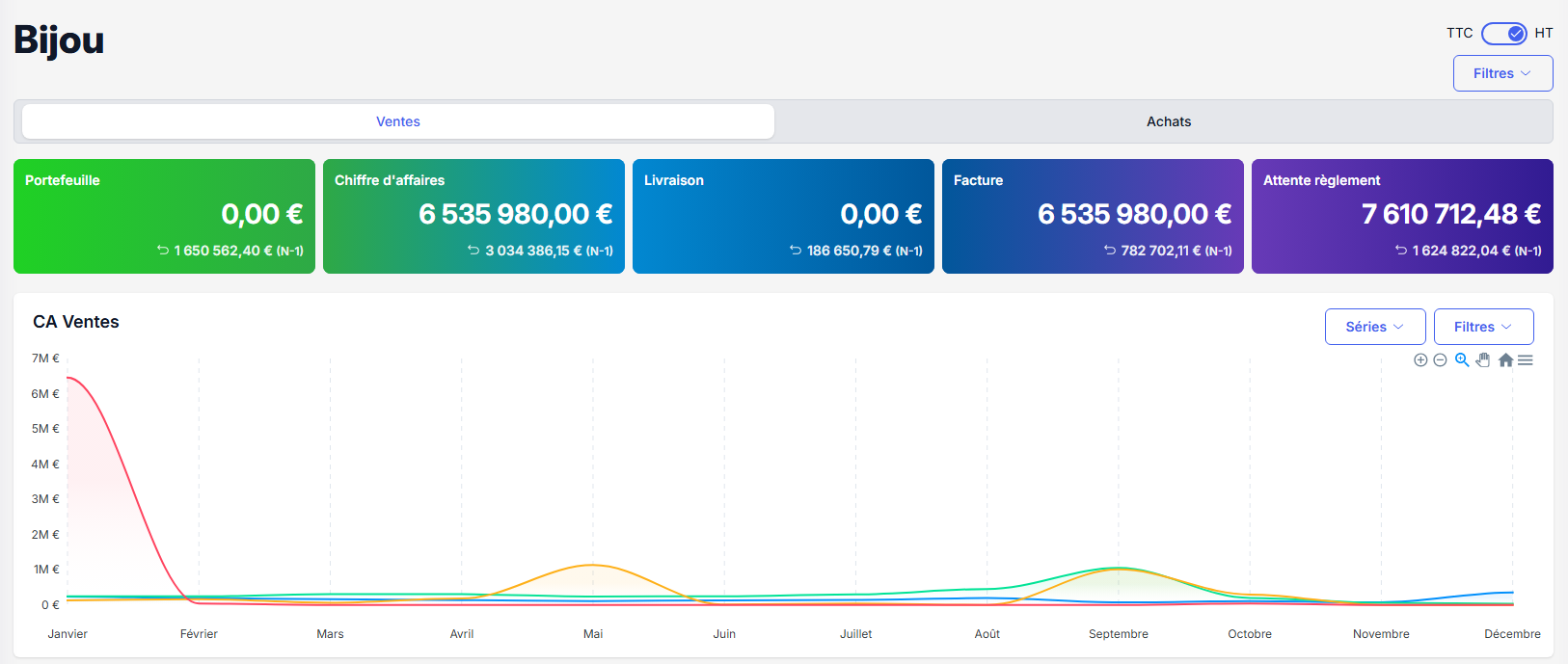
Task: Open the top page Filtres dropdown
Action: pos(1502,73)
